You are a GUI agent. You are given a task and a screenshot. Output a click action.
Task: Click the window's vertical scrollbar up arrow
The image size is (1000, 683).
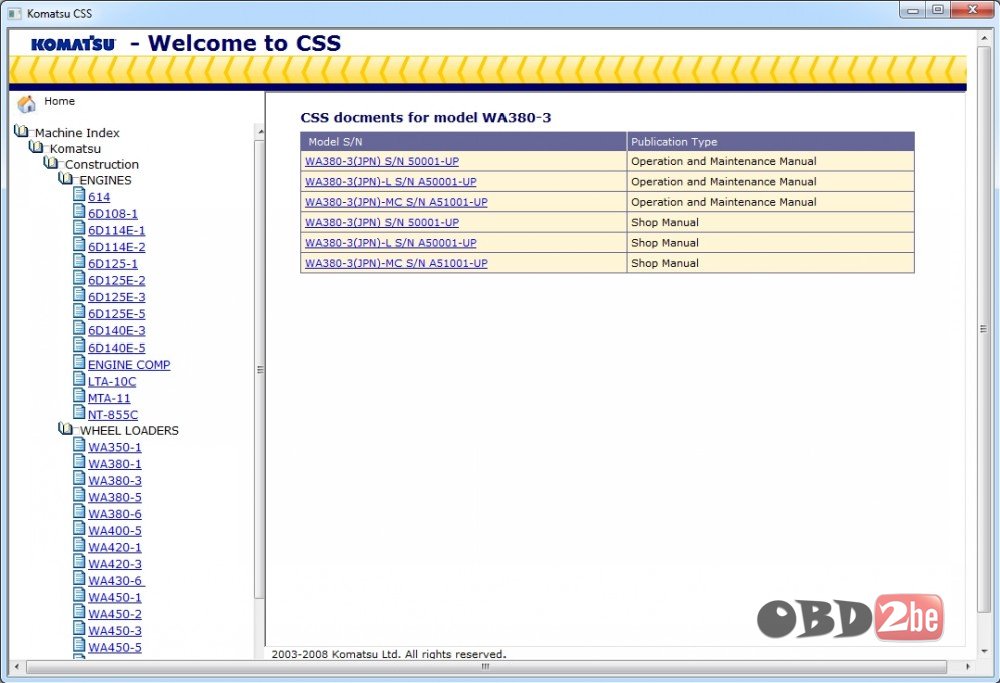[x=983, y=38]
